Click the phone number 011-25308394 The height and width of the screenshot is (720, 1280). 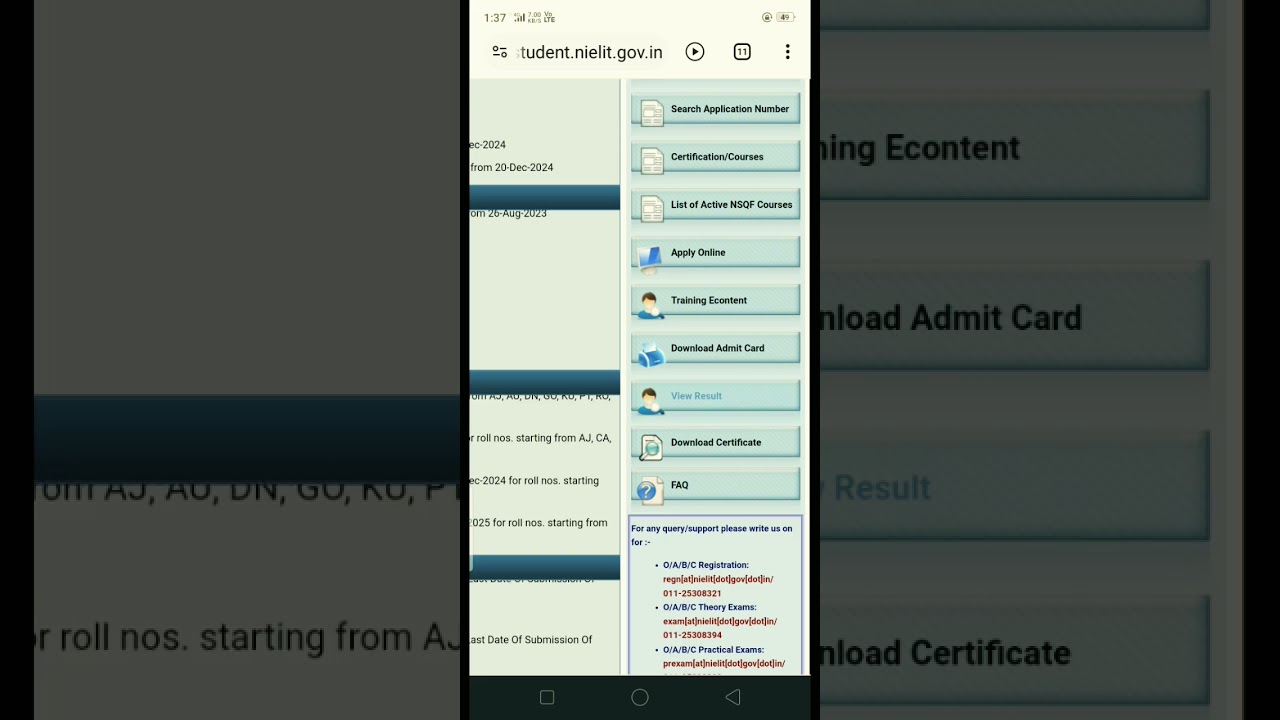(x=692, y=635)
